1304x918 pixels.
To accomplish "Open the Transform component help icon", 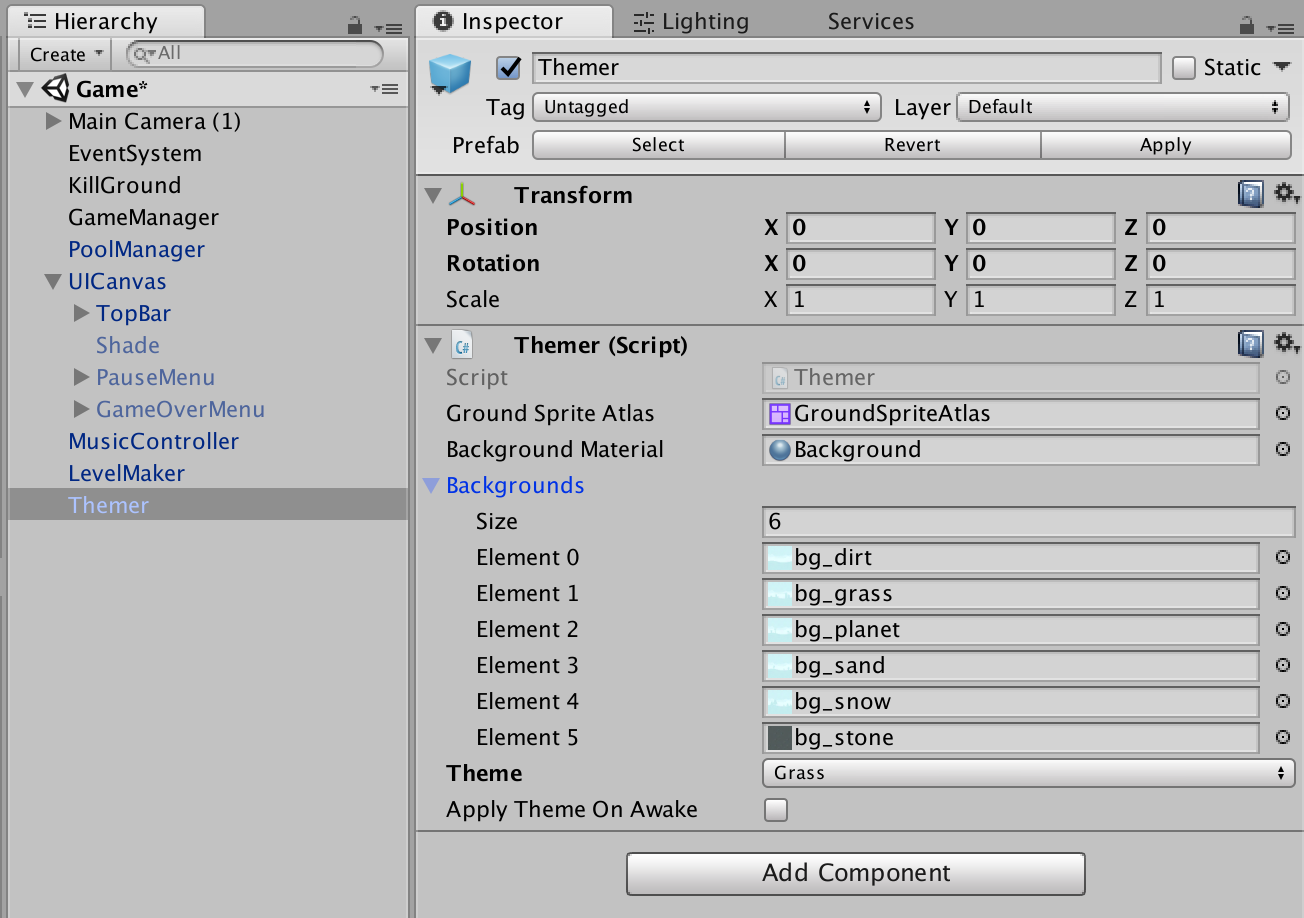I will click(x=1250, y=194).
